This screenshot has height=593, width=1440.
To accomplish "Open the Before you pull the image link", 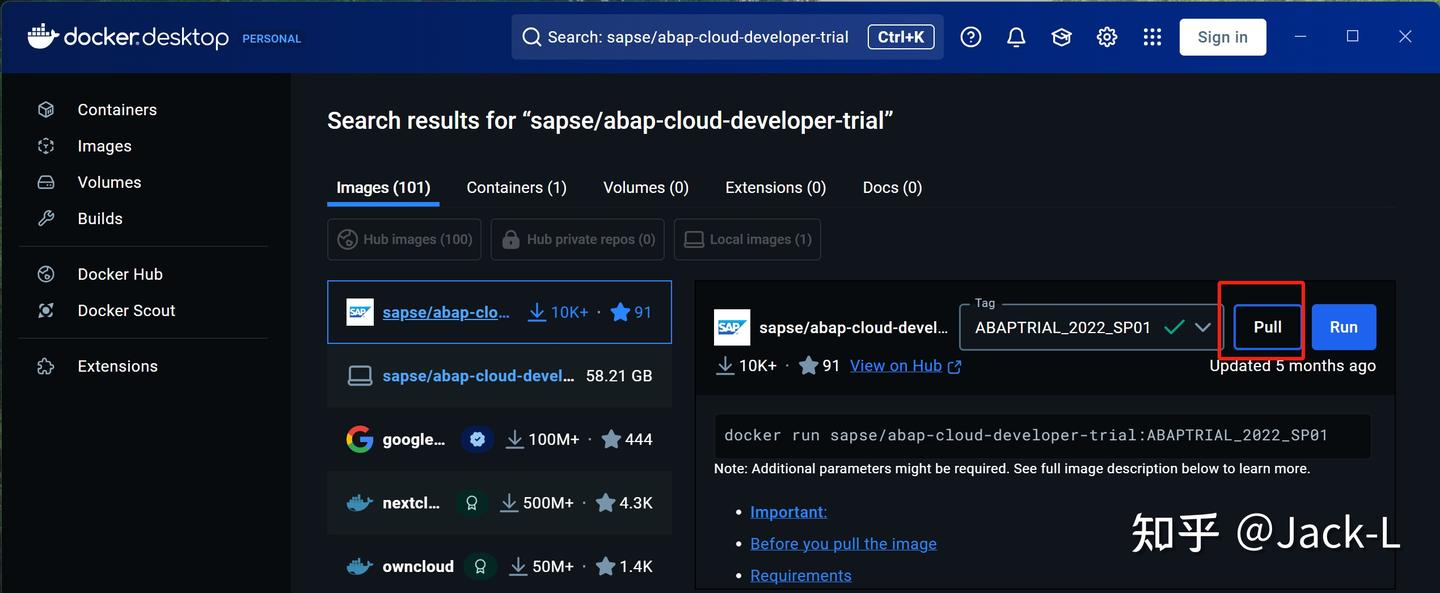I will [x=843, y=544].
